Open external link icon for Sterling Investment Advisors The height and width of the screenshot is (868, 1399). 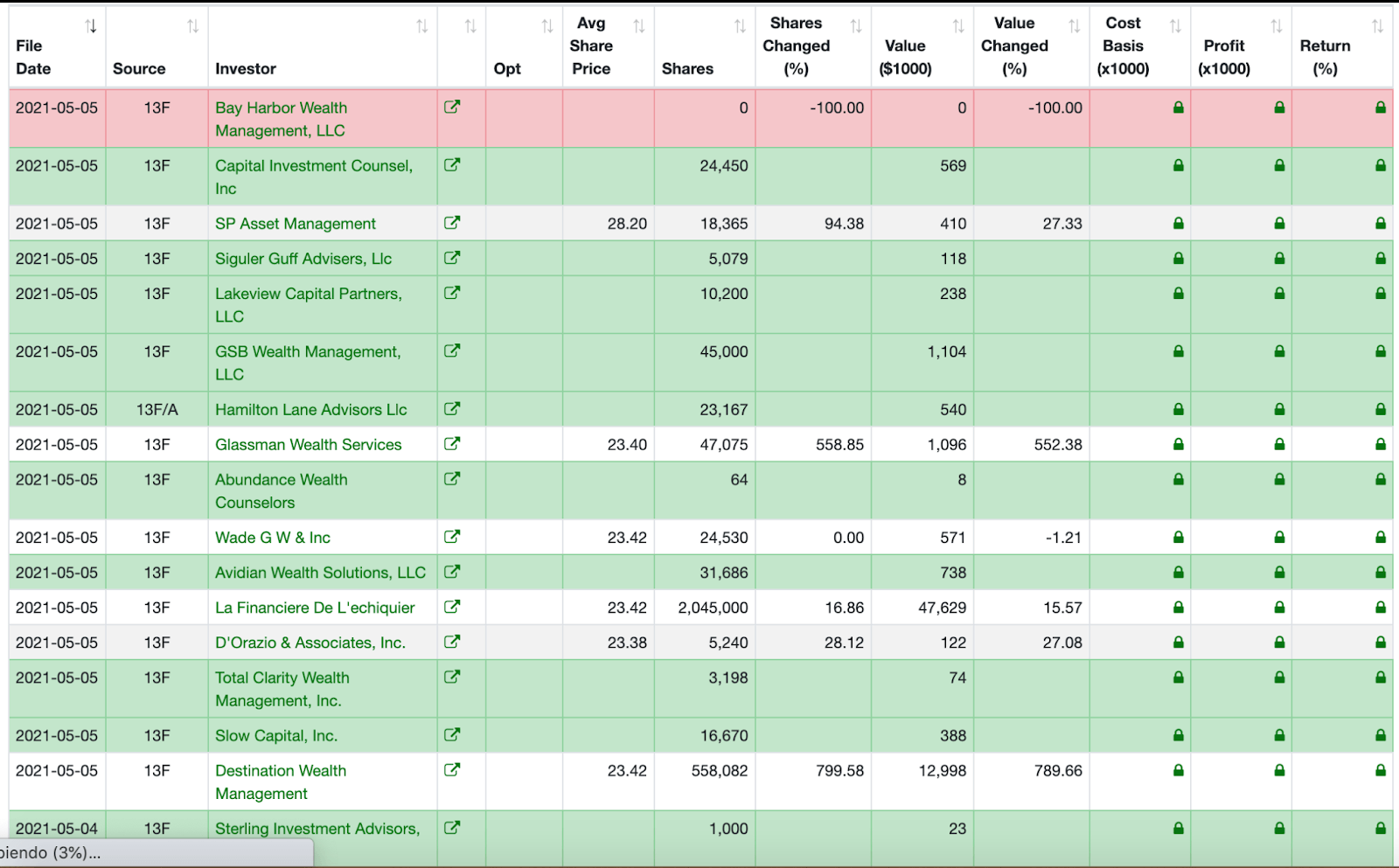pyautogui.click(x=452, y=828)
